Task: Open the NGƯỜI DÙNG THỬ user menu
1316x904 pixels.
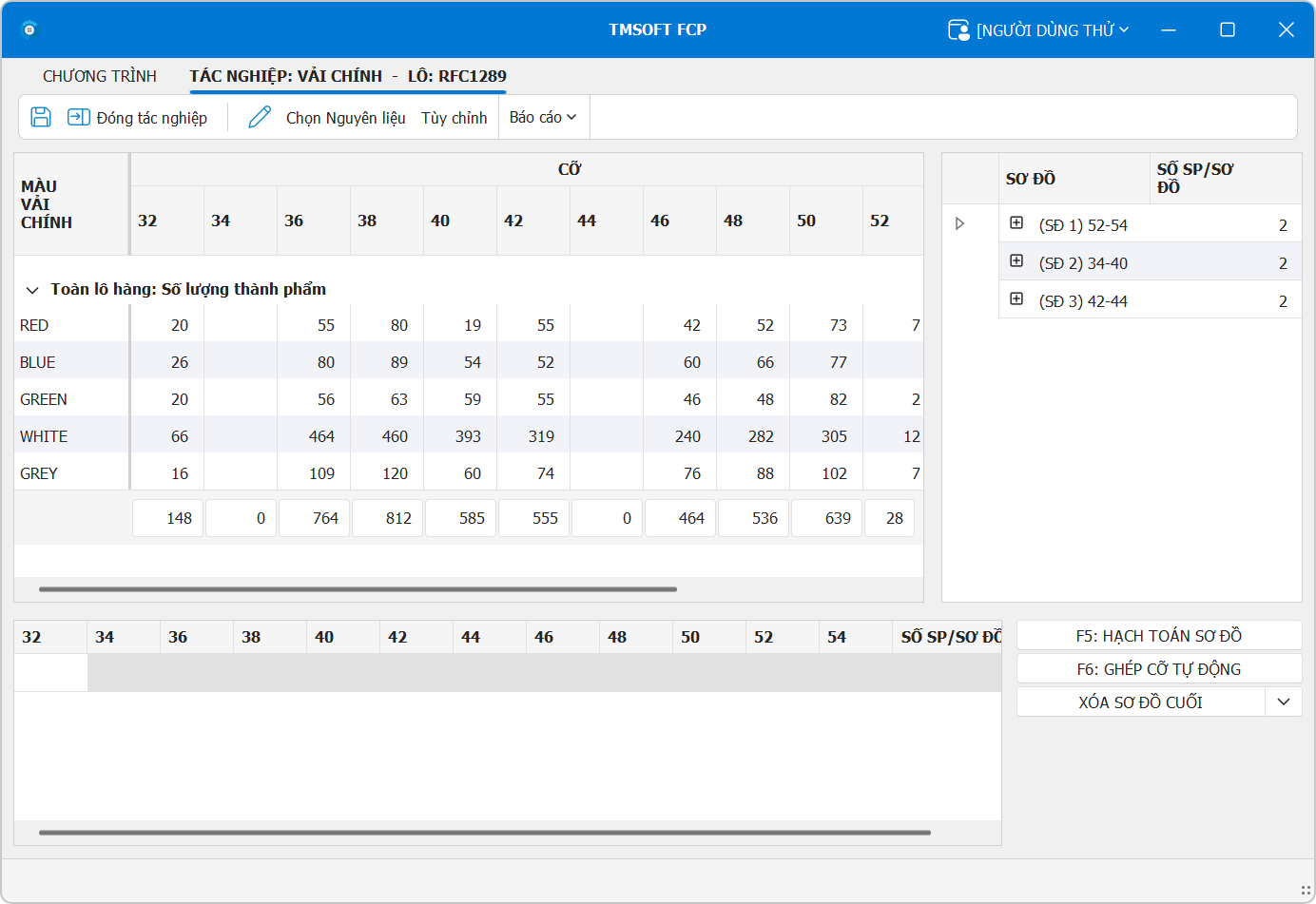Action: pos(1052,30)
